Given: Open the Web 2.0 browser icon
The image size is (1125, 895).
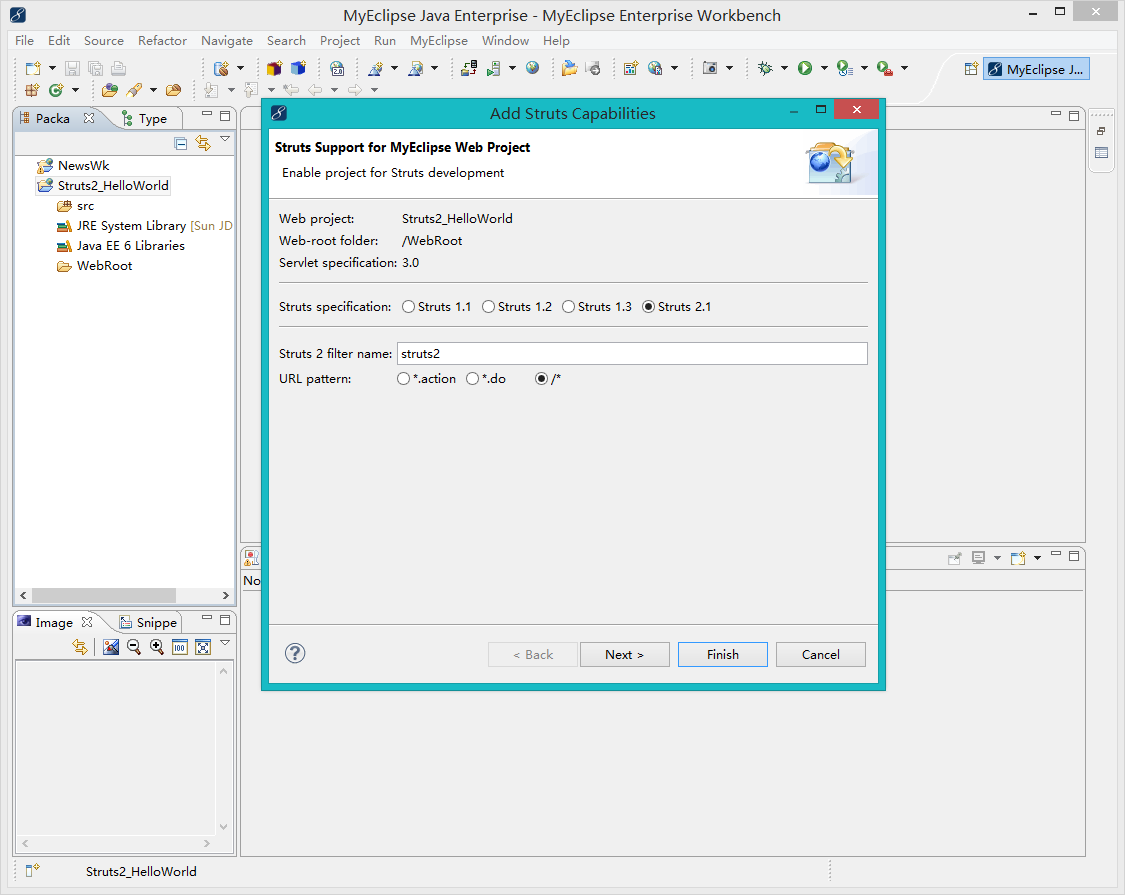Looking at the screenshot, I should click(337, 68).
